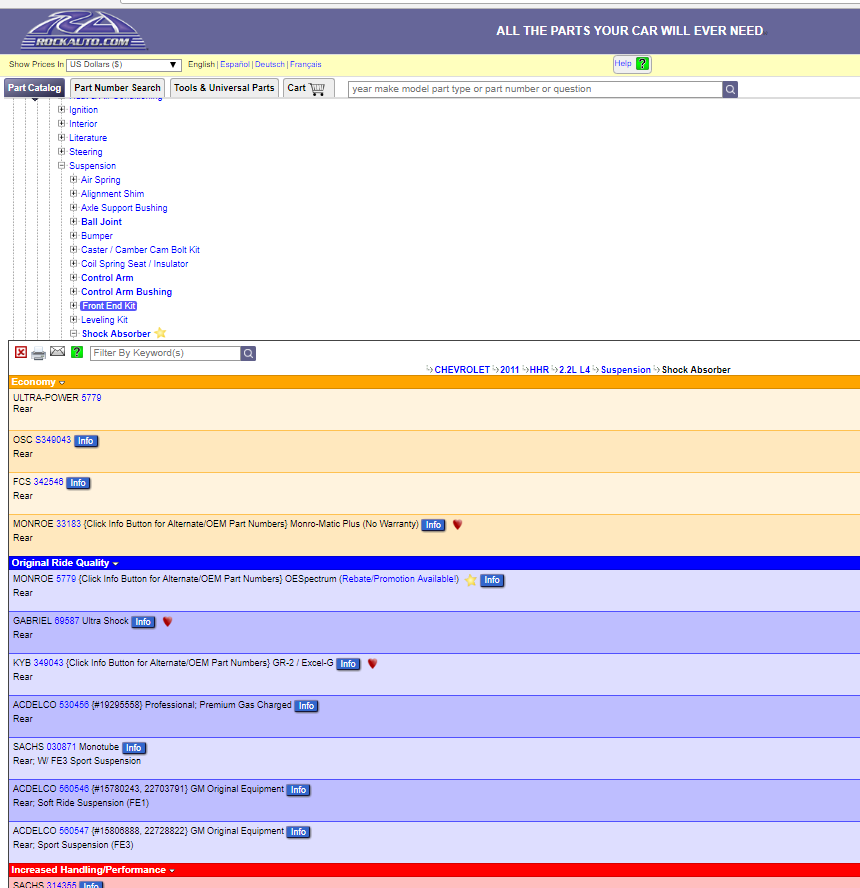Open the Tools & Universal Parts tab
The width and height of the screenshot is (860, 888).
point(224,88)
